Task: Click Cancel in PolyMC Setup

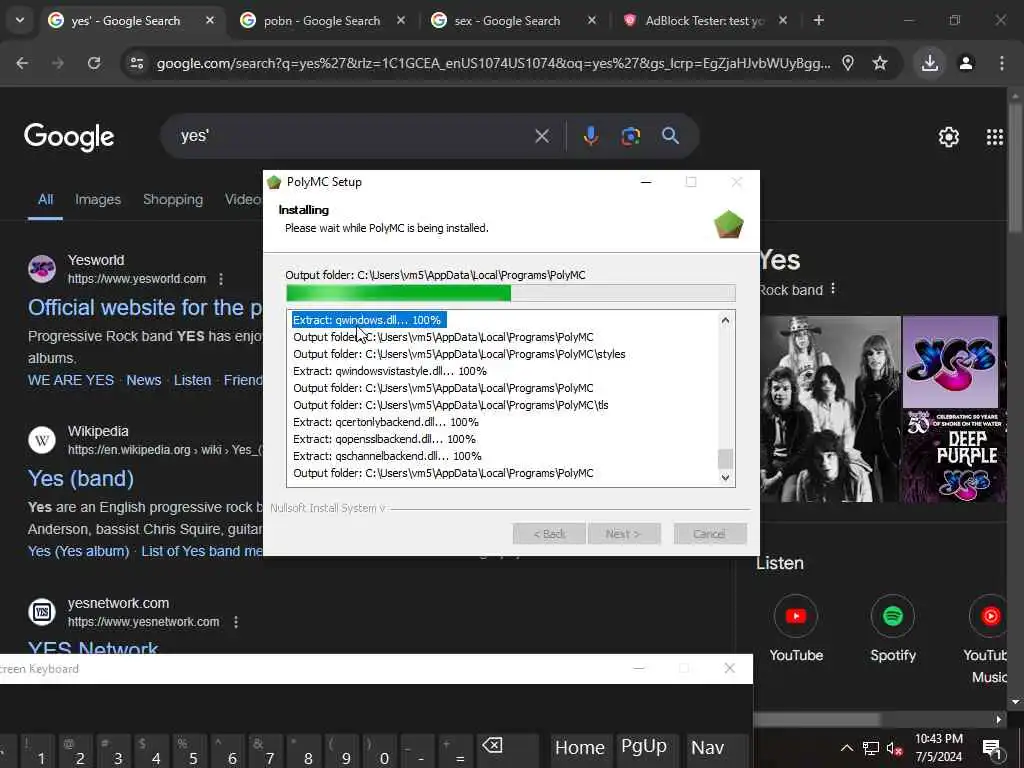Action: pyautogui.click(x=710, y=534)
